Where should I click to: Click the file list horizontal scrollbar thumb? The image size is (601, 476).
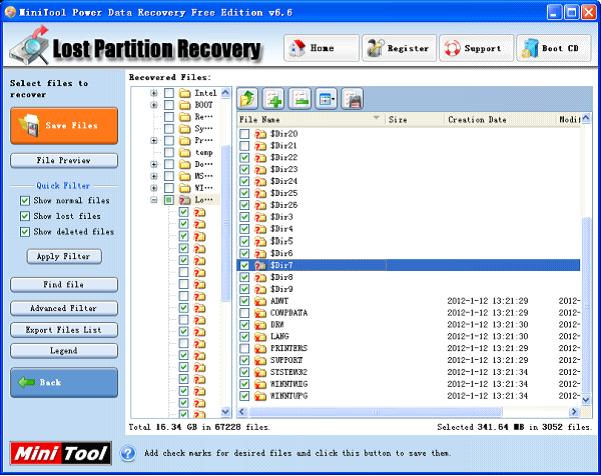point(375,412)
